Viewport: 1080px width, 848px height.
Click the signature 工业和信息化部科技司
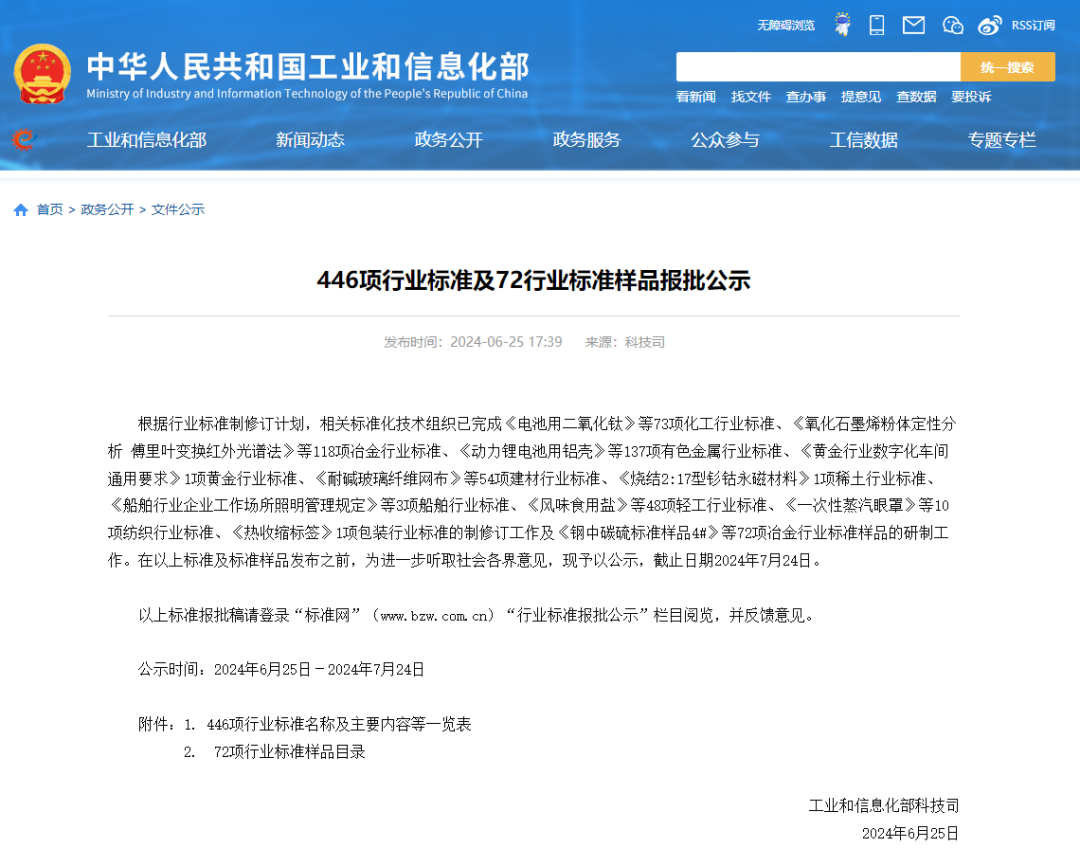point(884,805)
